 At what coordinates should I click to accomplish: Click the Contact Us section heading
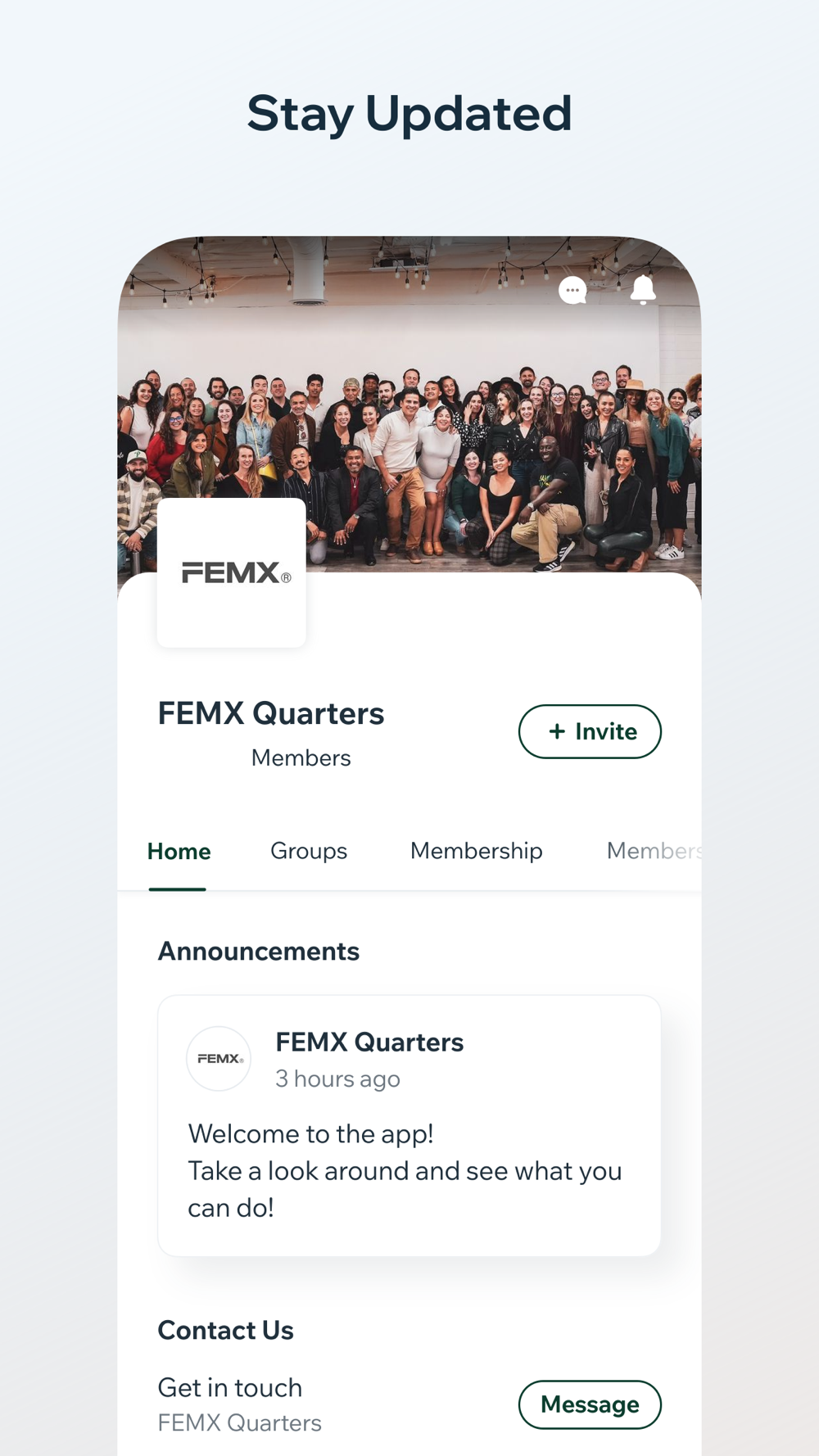[225, 1330]
